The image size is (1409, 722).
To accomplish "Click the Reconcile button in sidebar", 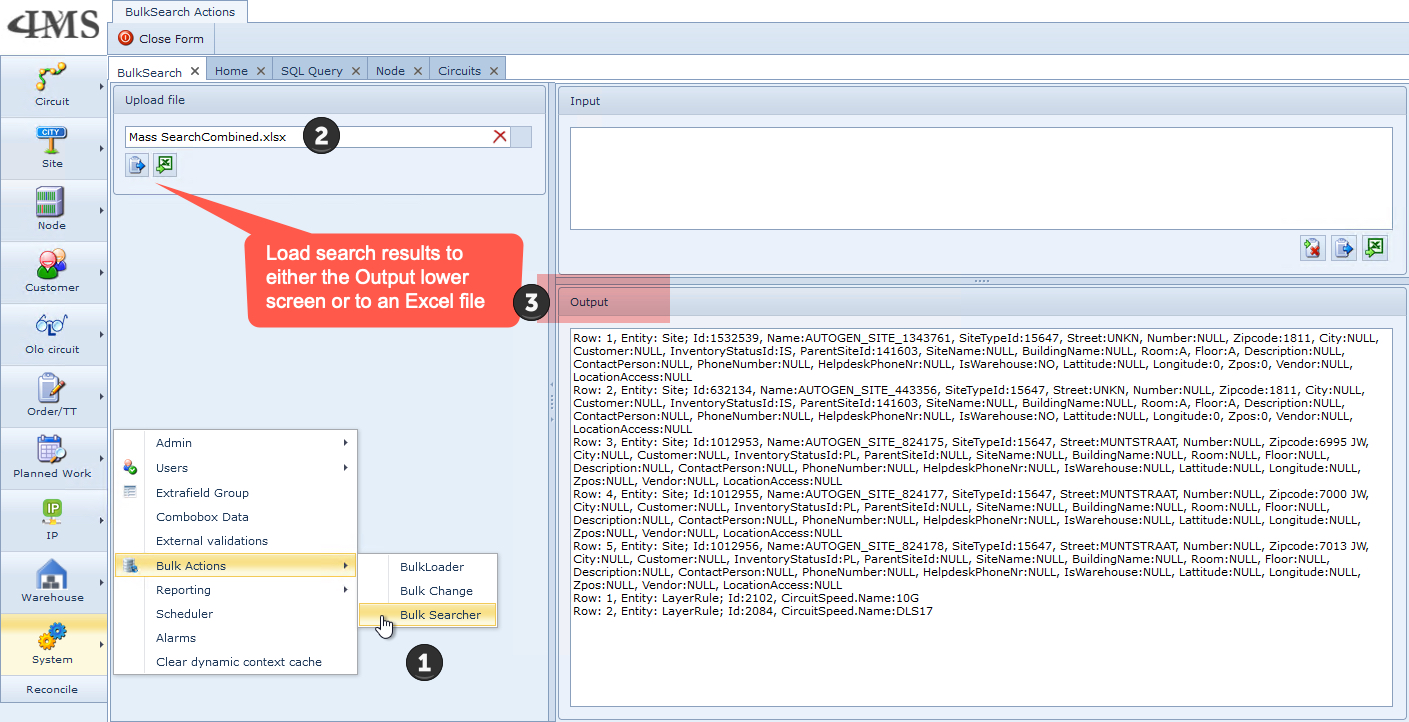I will [52, 689].
